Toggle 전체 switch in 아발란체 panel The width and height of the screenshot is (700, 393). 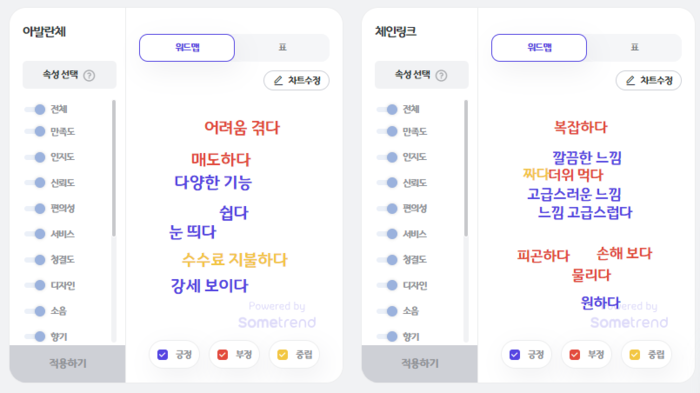click(x=35, y=109)
